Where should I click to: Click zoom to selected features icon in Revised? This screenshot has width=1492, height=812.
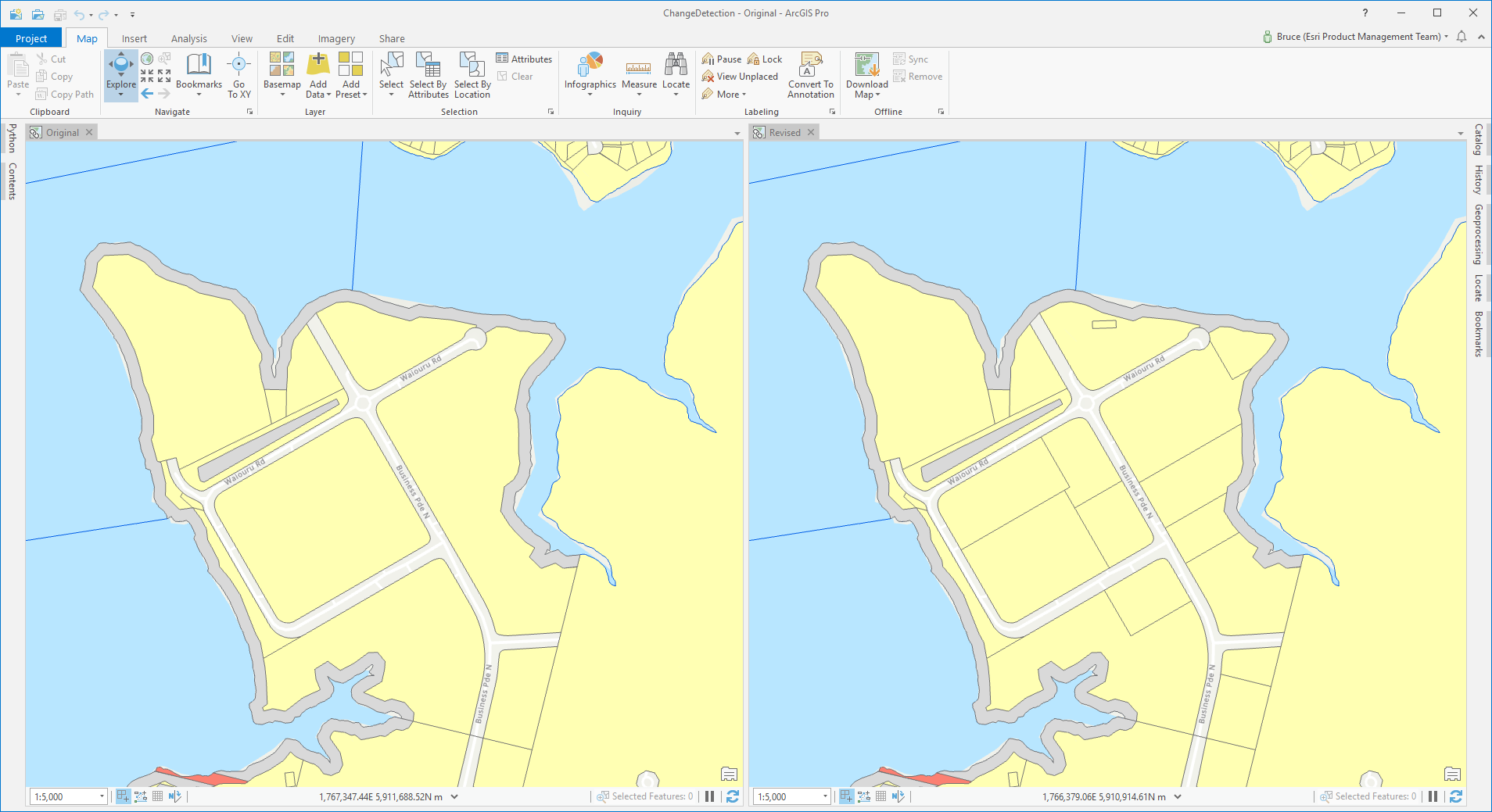pos(1325,796)
